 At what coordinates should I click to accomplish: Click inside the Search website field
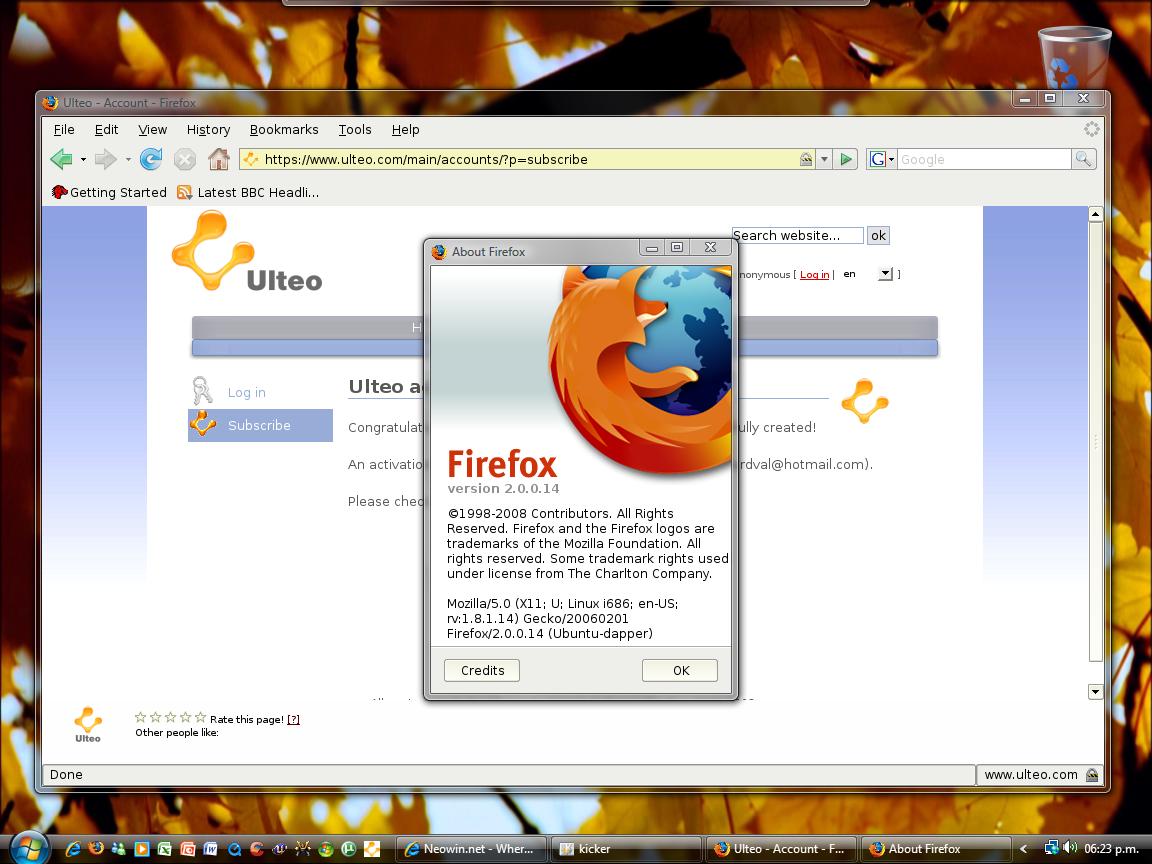[x=796, y=235]
